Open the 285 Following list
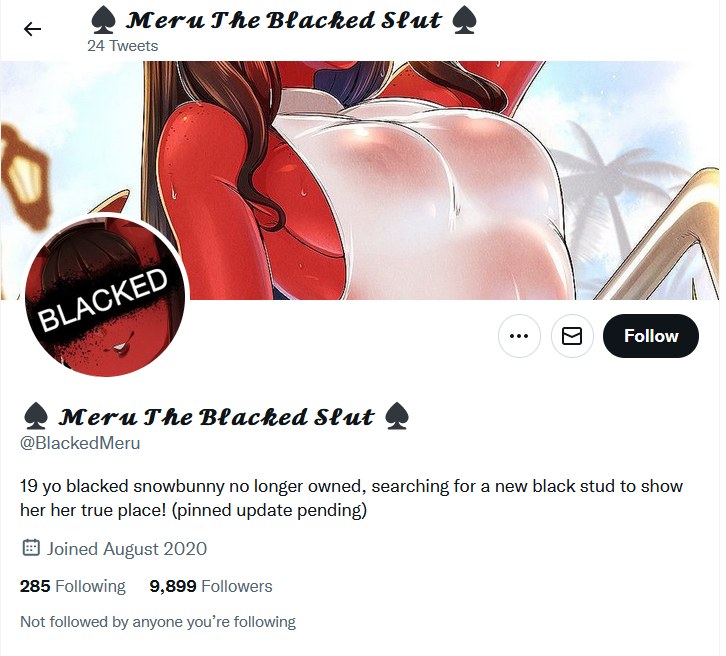 click(x=73, y=586)
